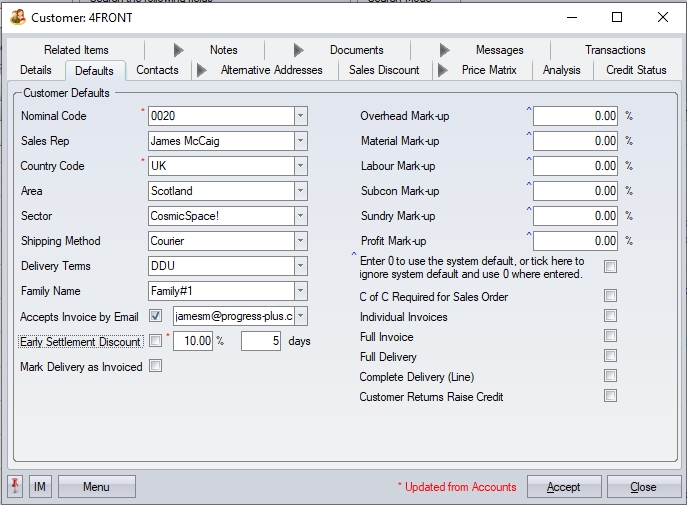
Task: Enable the Early Settlement Discount checkbox
Action: click(x=155, y=341)
